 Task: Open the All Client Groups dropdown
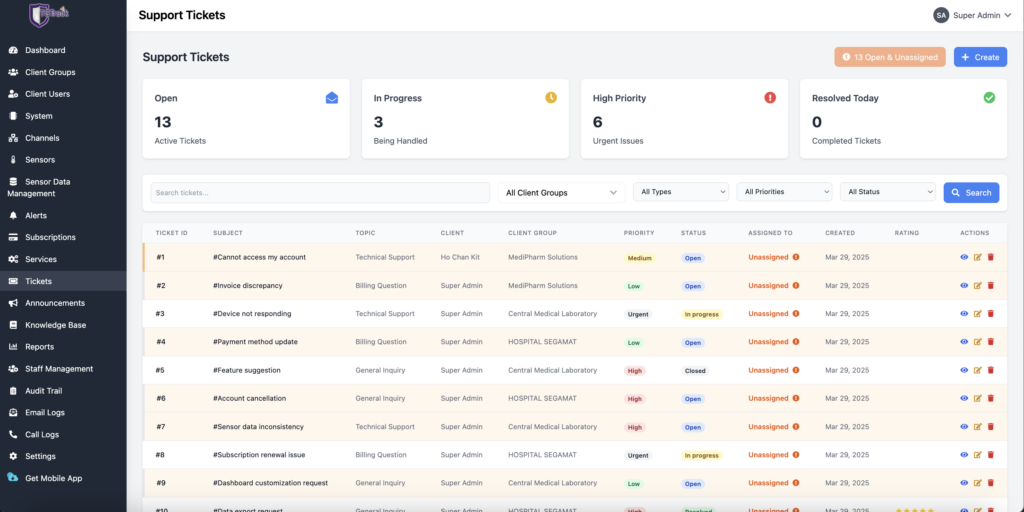(x=561, y=193)
